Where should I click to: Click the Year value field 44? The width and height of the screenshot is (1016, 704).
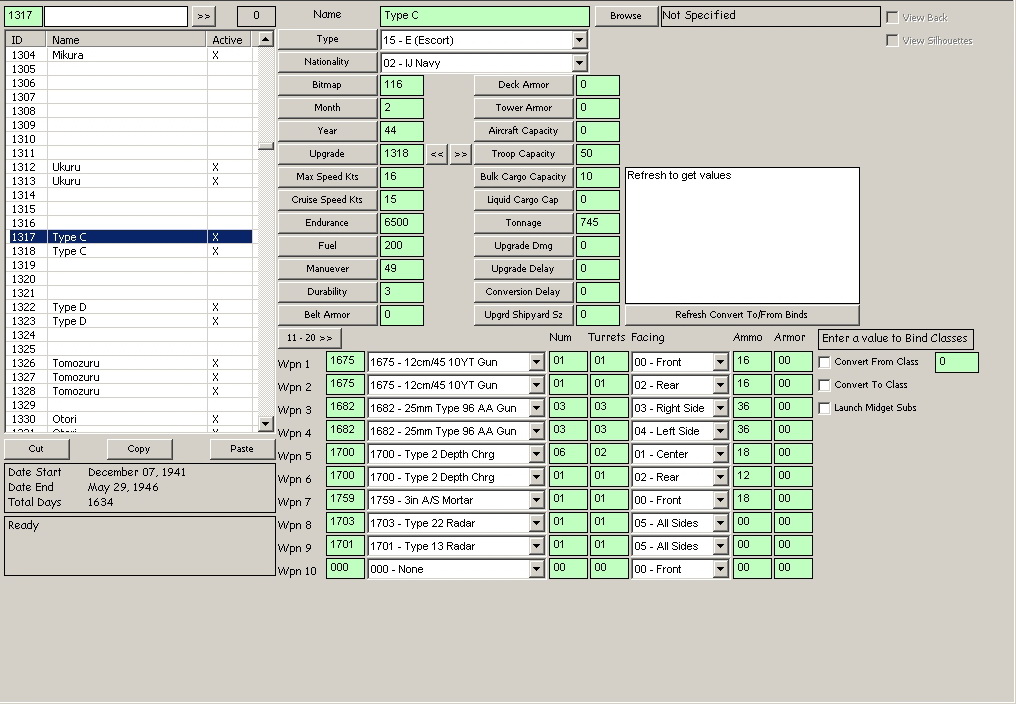402,131
